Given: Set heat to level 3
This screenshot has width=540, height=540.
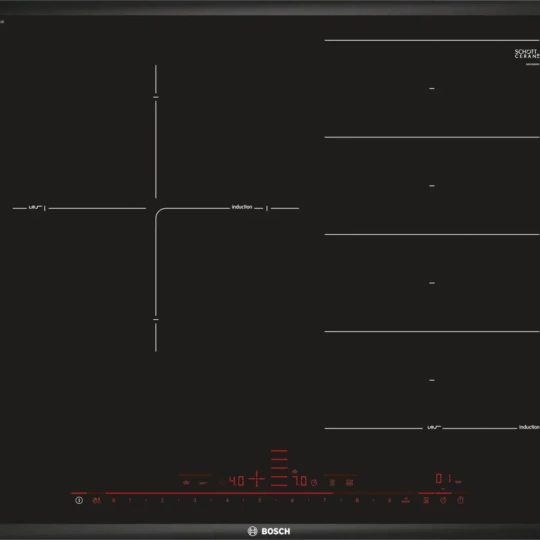Looking at the screenshot, I should [x=195, y=500].
